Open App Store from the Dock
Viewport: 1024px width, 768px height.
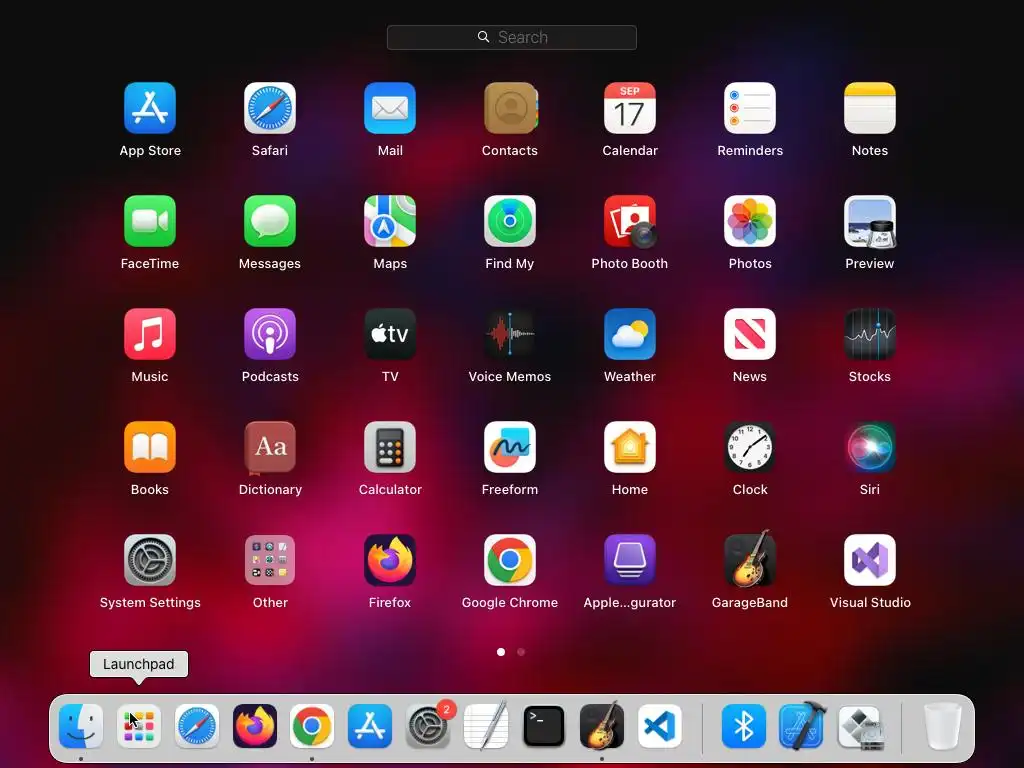click(370, 726)
